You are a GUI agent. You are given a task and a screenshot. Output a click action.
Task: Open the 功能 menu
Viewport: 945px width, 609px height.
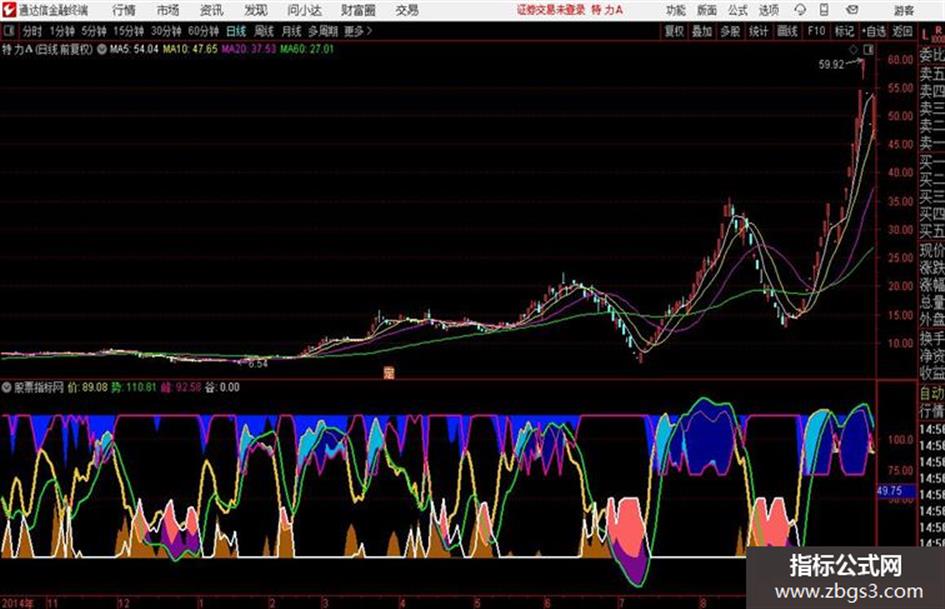676,10
